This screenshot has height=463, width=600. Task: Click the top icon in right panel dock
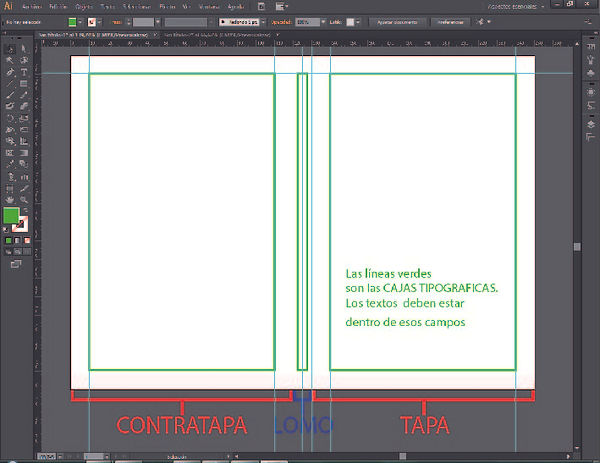tap(590, 46)
